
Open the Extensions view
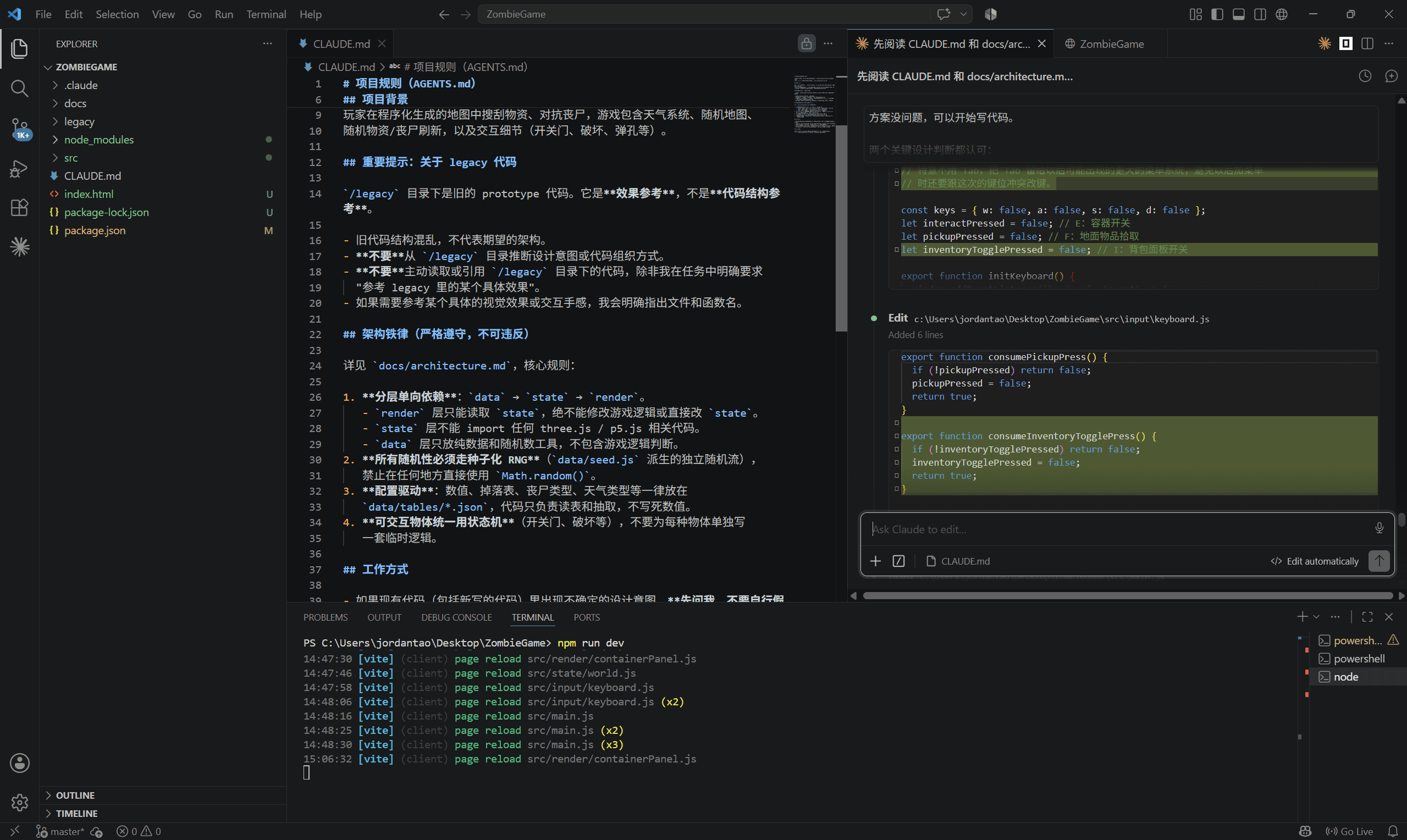coord(19,207)
